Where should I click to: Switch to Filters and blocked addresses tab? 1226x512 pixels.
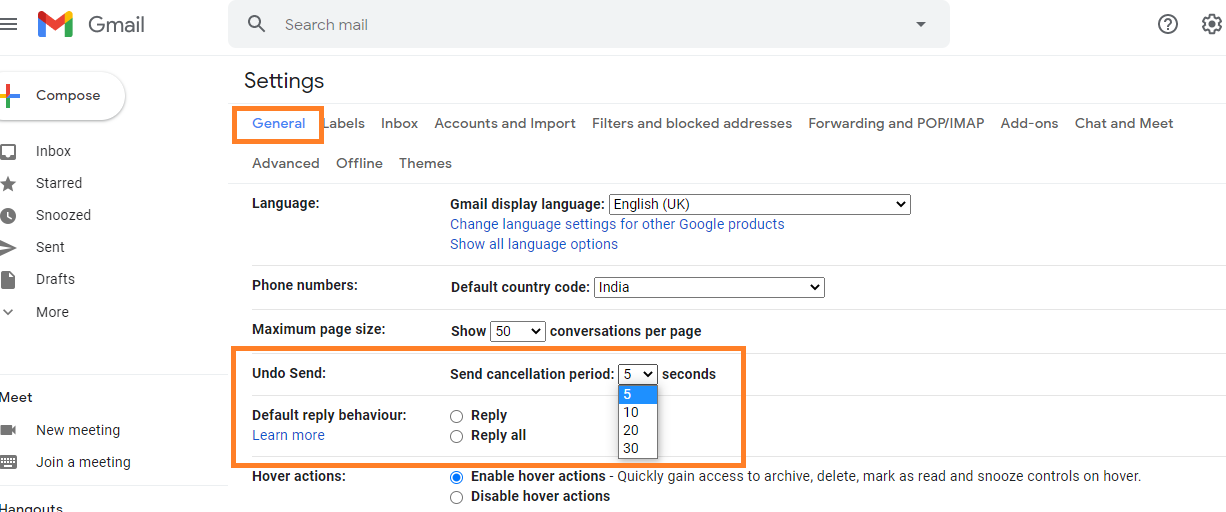[x=692, y=124]
